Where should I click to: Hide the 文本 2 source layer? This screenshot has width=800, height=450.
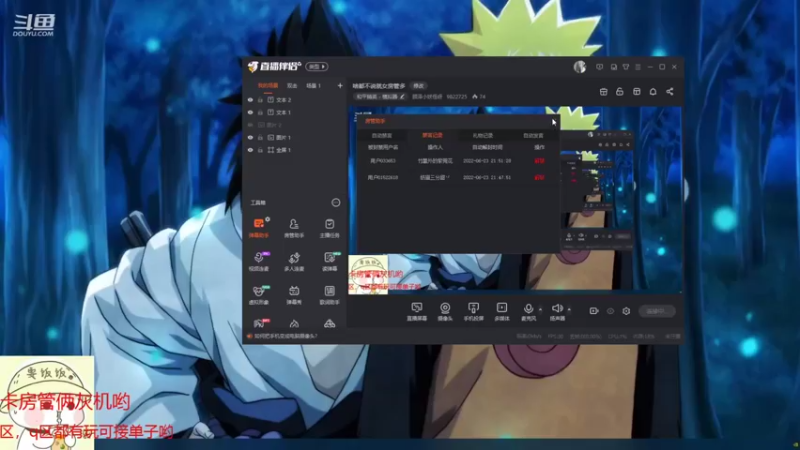[x=250, y=100]
